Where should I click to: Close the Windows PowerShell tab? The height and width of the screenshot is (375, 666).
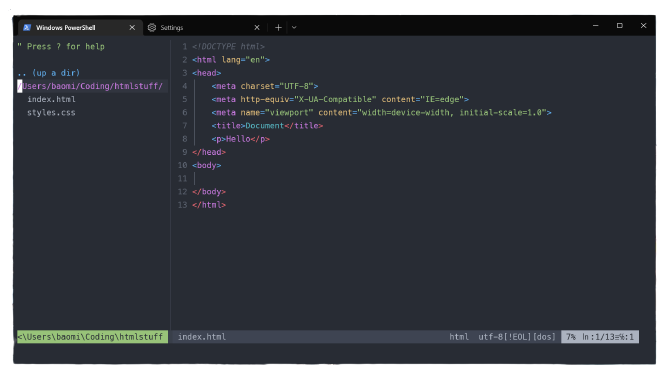tap(132, 27)
